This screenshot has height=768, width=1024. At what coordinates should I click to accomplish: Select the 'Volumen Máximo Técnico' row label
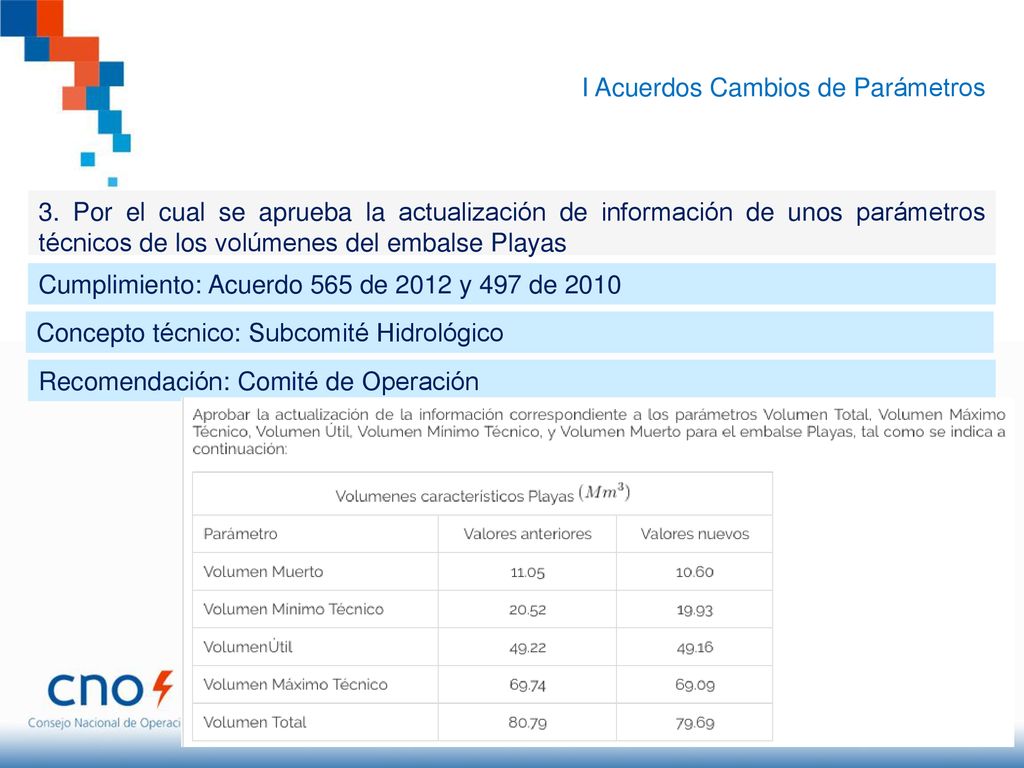[x=295, y=684]
